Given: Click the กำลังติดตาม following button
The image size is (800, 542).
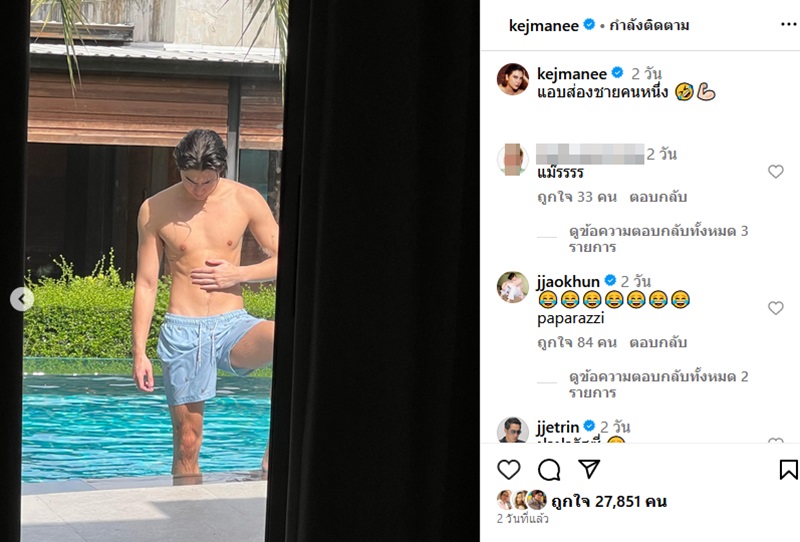Looking at the screenshot, I should (x=649, y=25).
